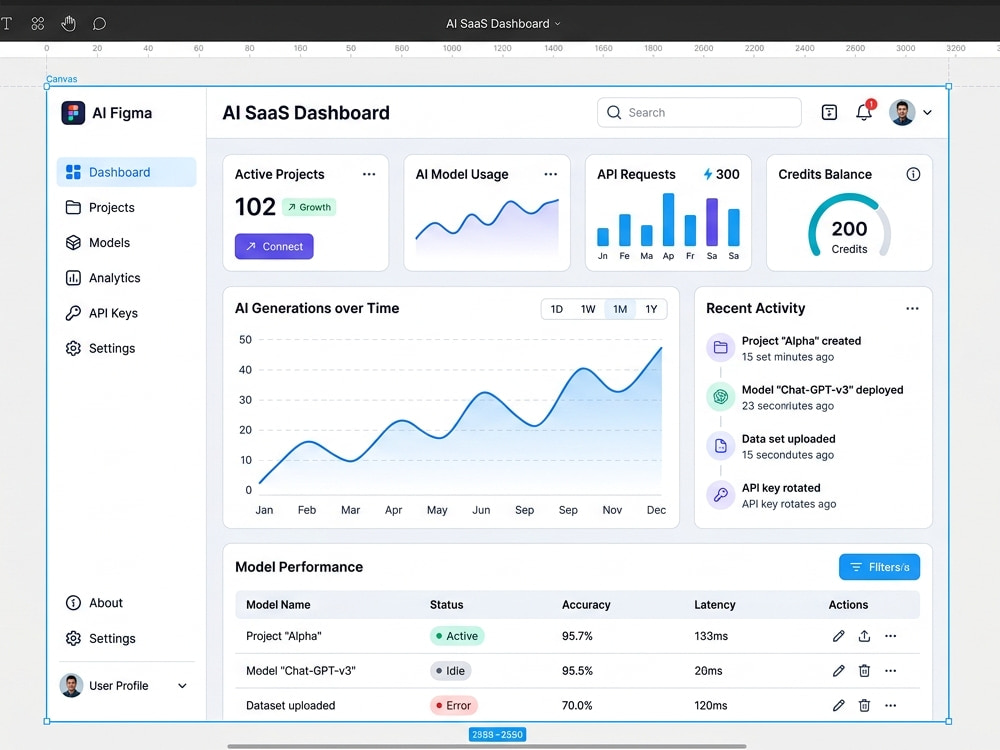This screenshot has width=1000, height=750.
Task: Open Recent Activity more options
Action: (x=912, y=309)
